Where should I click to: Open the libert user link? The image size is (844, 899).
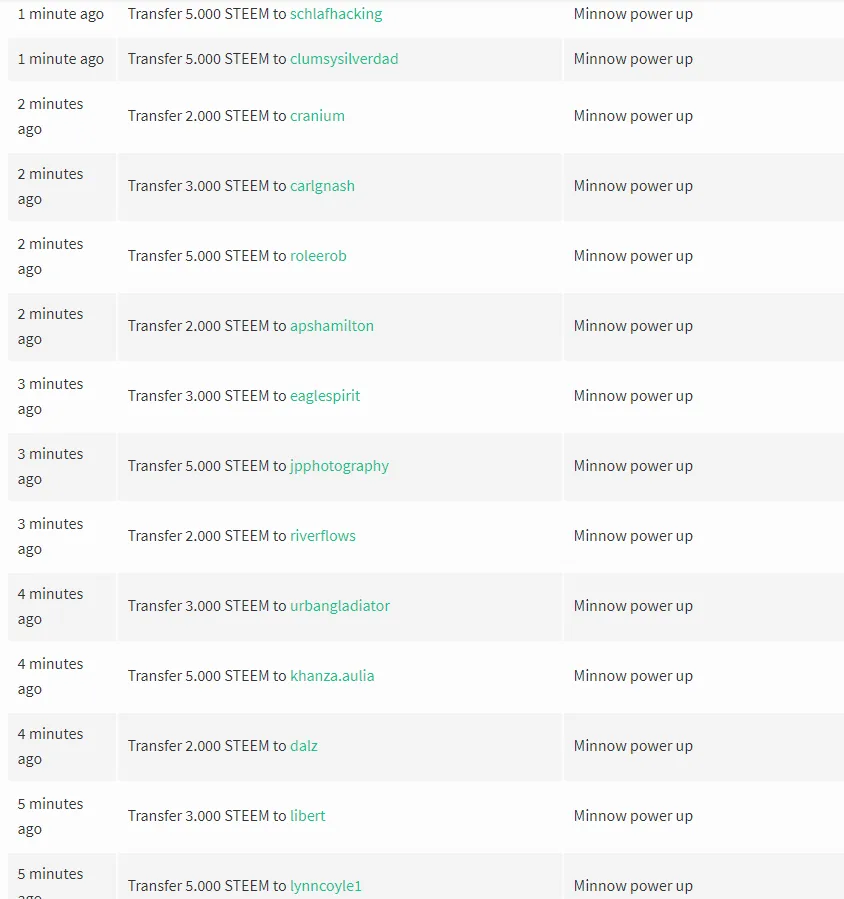pyautogui.click(x=308, y=816)
